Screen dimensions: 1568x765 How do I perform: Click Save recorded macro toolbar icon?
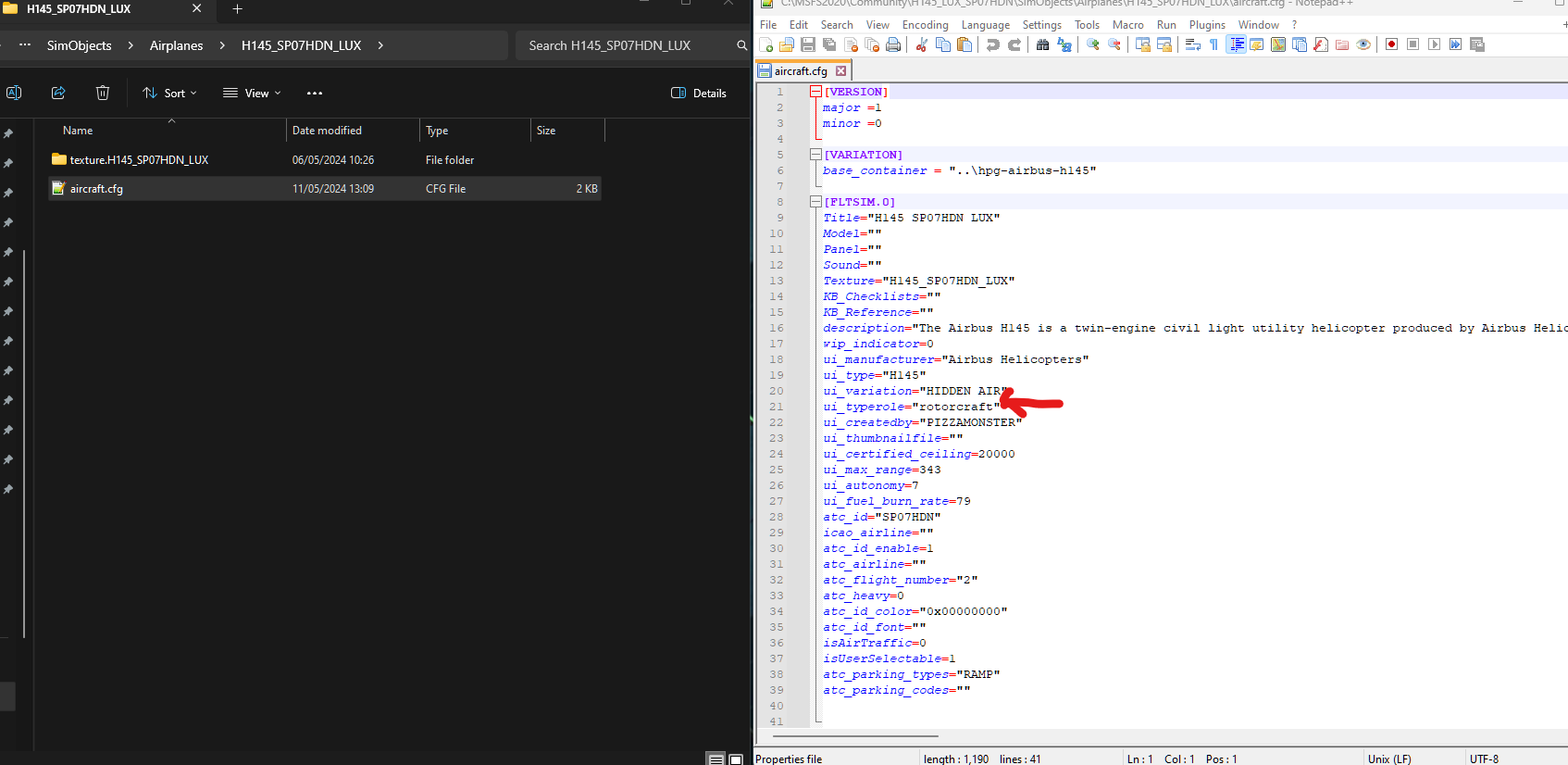pos(1476,44)
